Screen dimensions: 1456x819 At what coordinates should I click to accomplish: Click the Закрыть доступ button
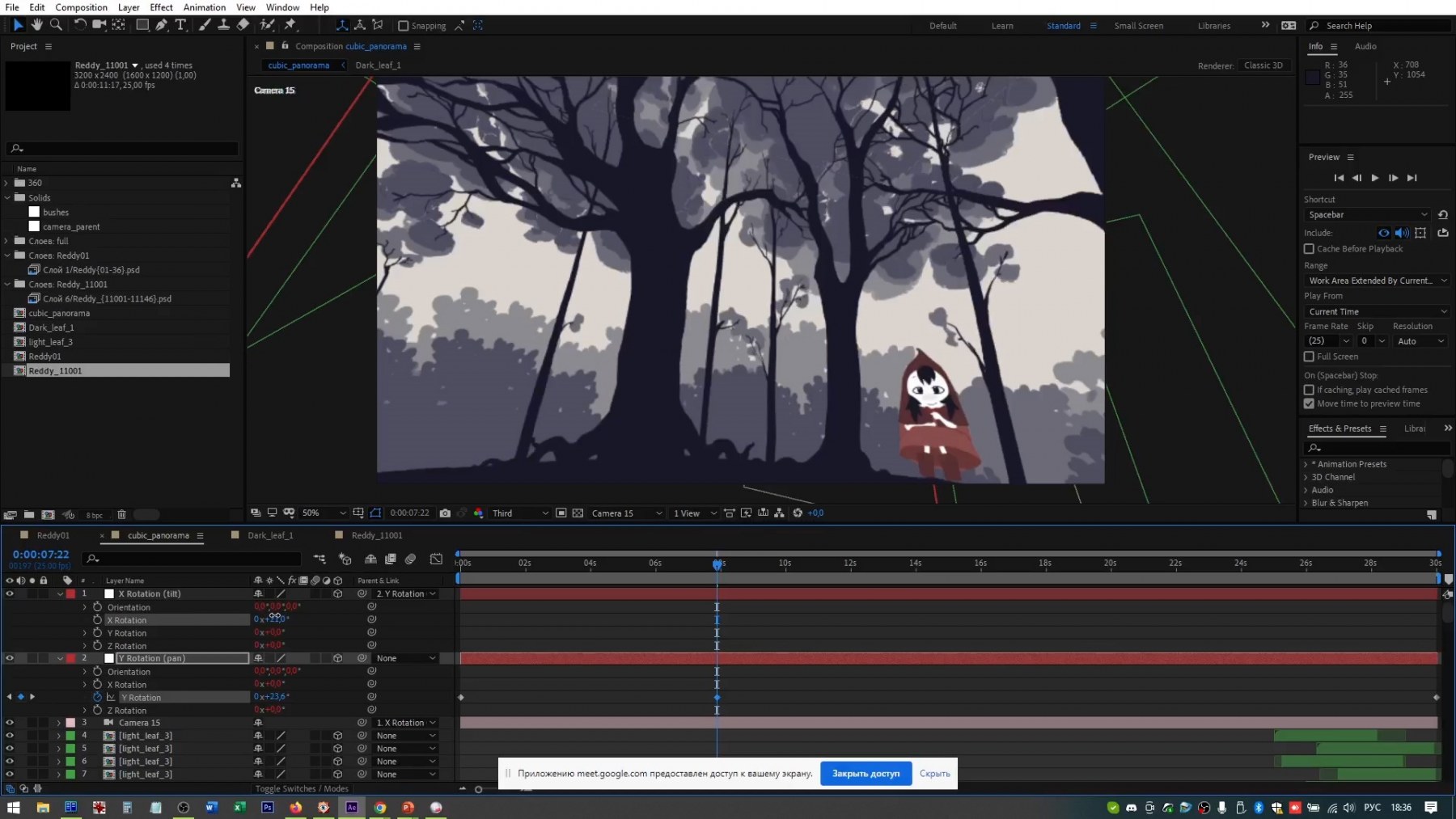(866, 774)
